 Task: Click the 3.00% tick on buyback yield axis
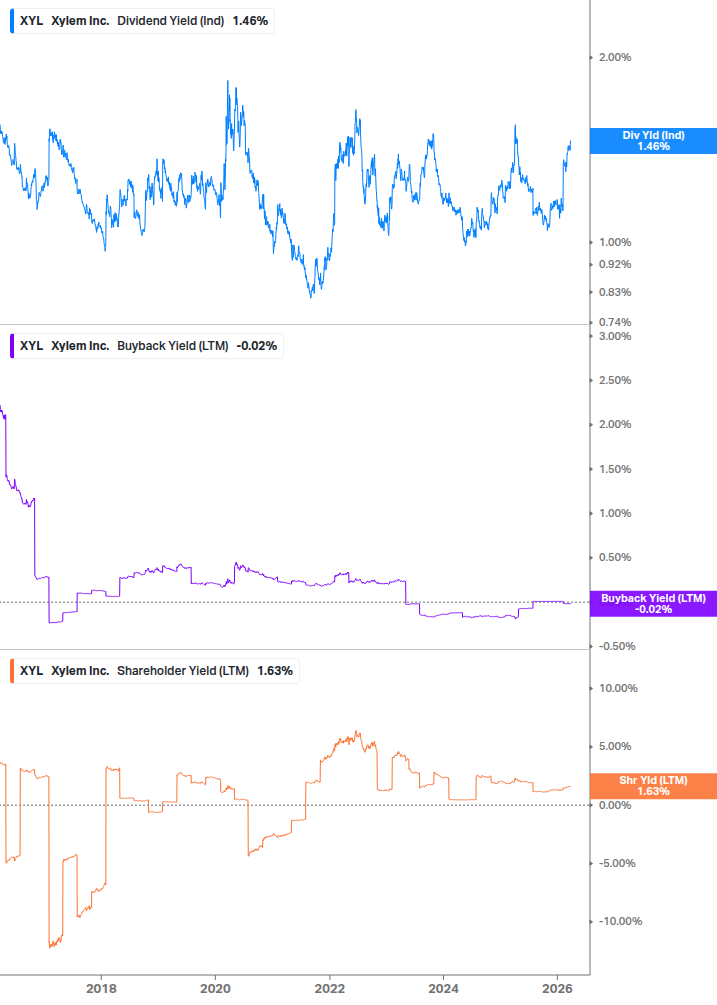615,336
